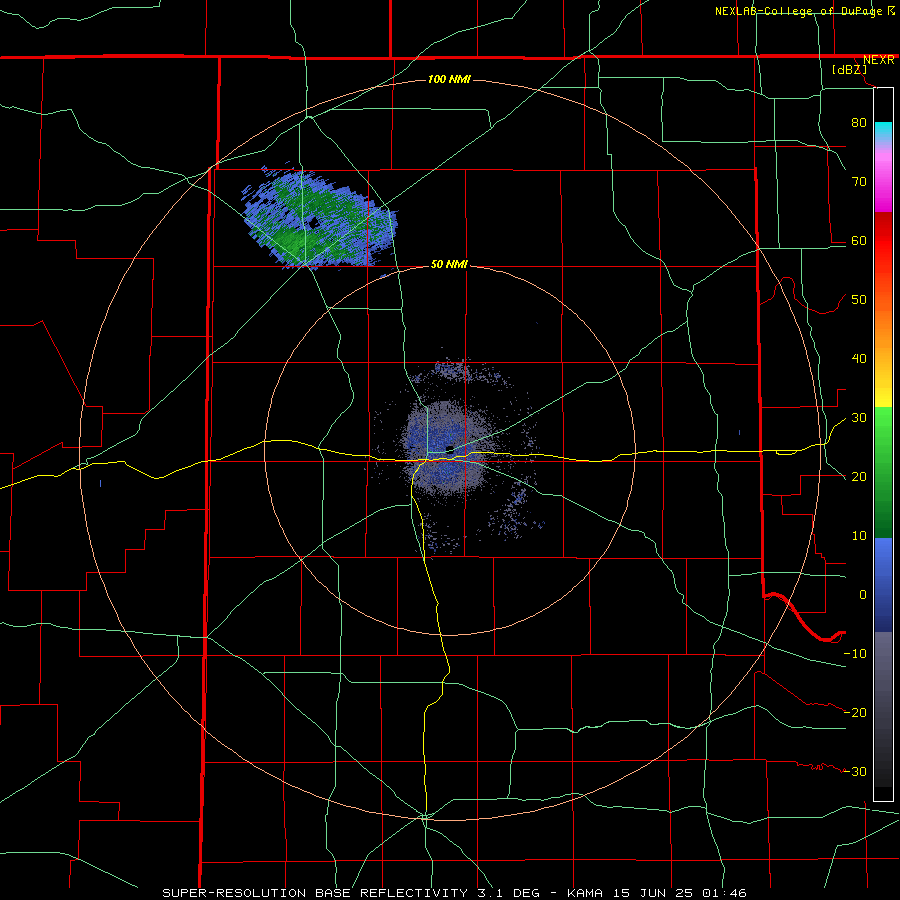This screenshot has width=900, height=900.
Task: Click the 70 value on the dBZ scale
Action: [x=859, y=181]
